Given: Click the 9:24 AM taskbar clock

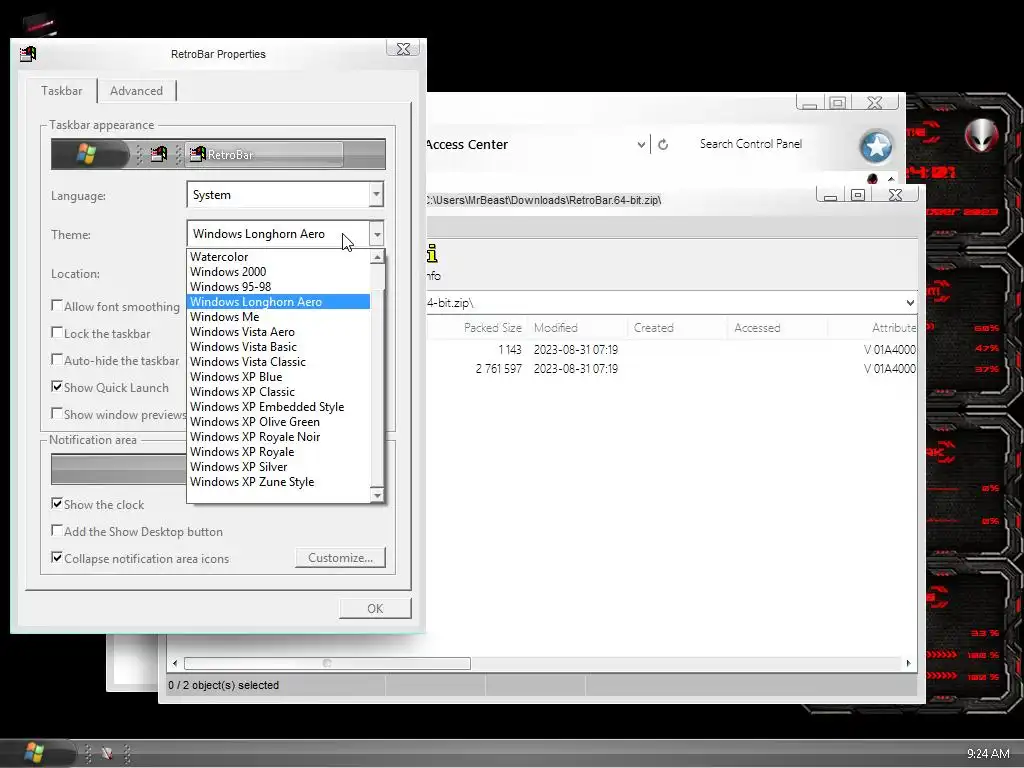Looking at the screenshot, I should (988, 754).
